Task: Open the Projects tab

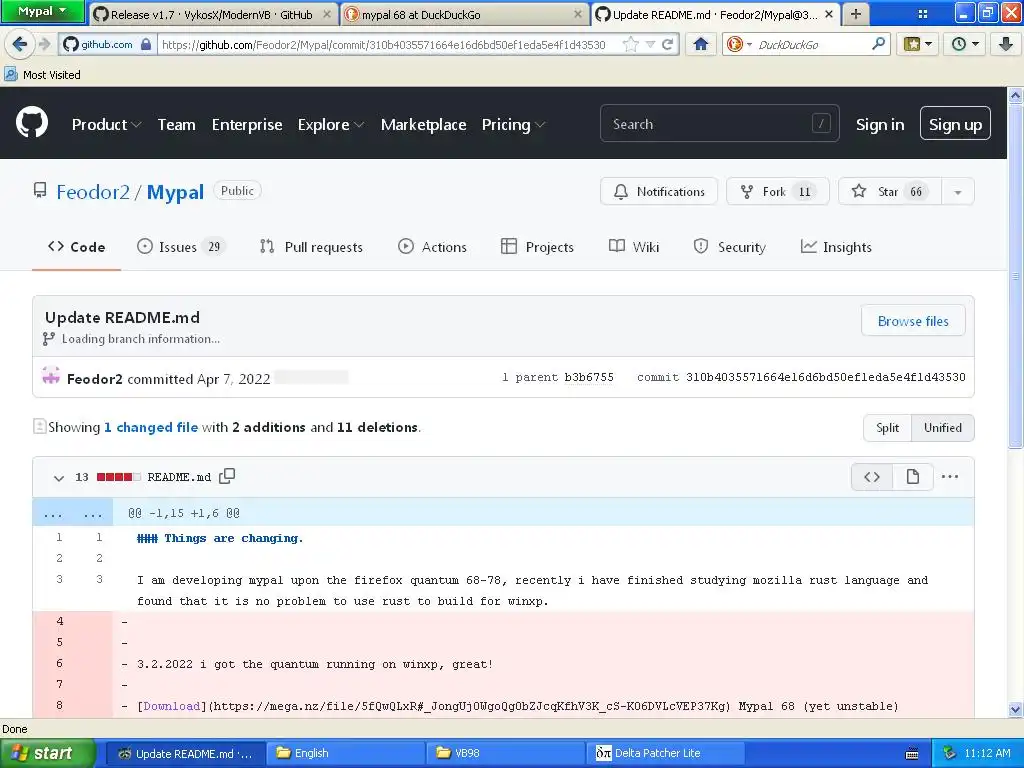Action: [537, 247]
